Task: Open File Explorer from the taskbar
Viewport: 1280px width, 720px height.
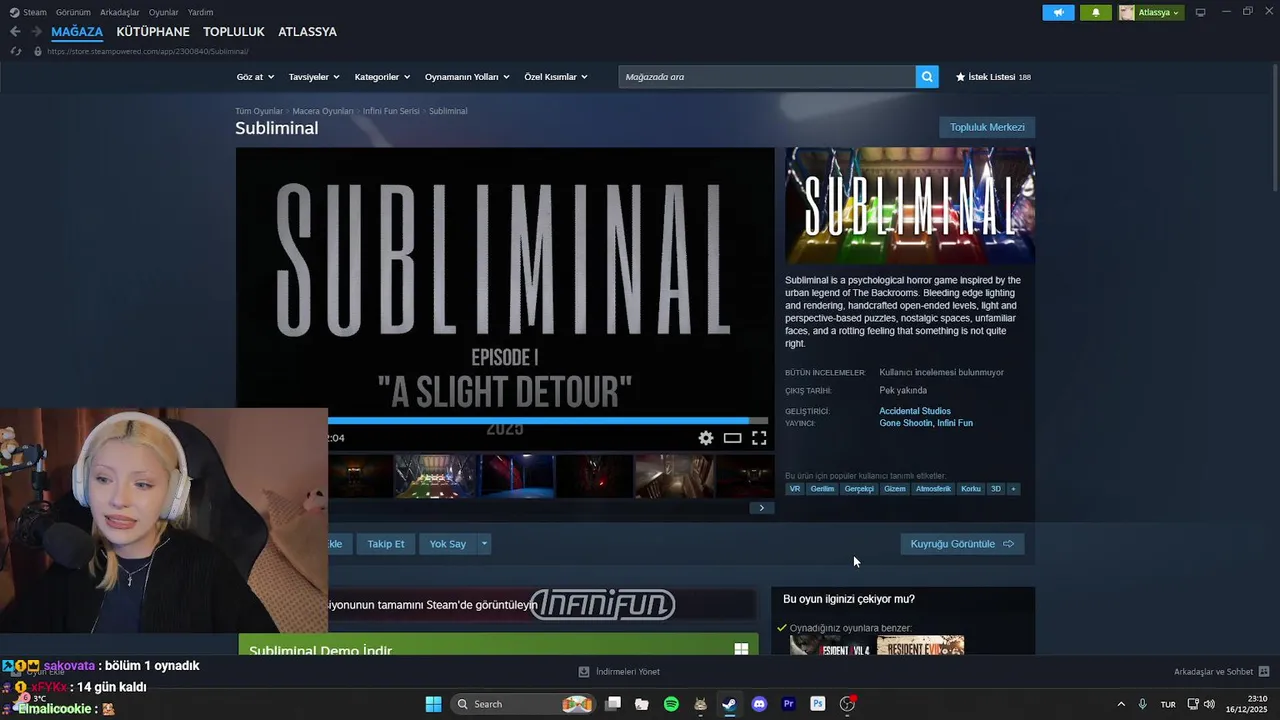Action: 642,704
